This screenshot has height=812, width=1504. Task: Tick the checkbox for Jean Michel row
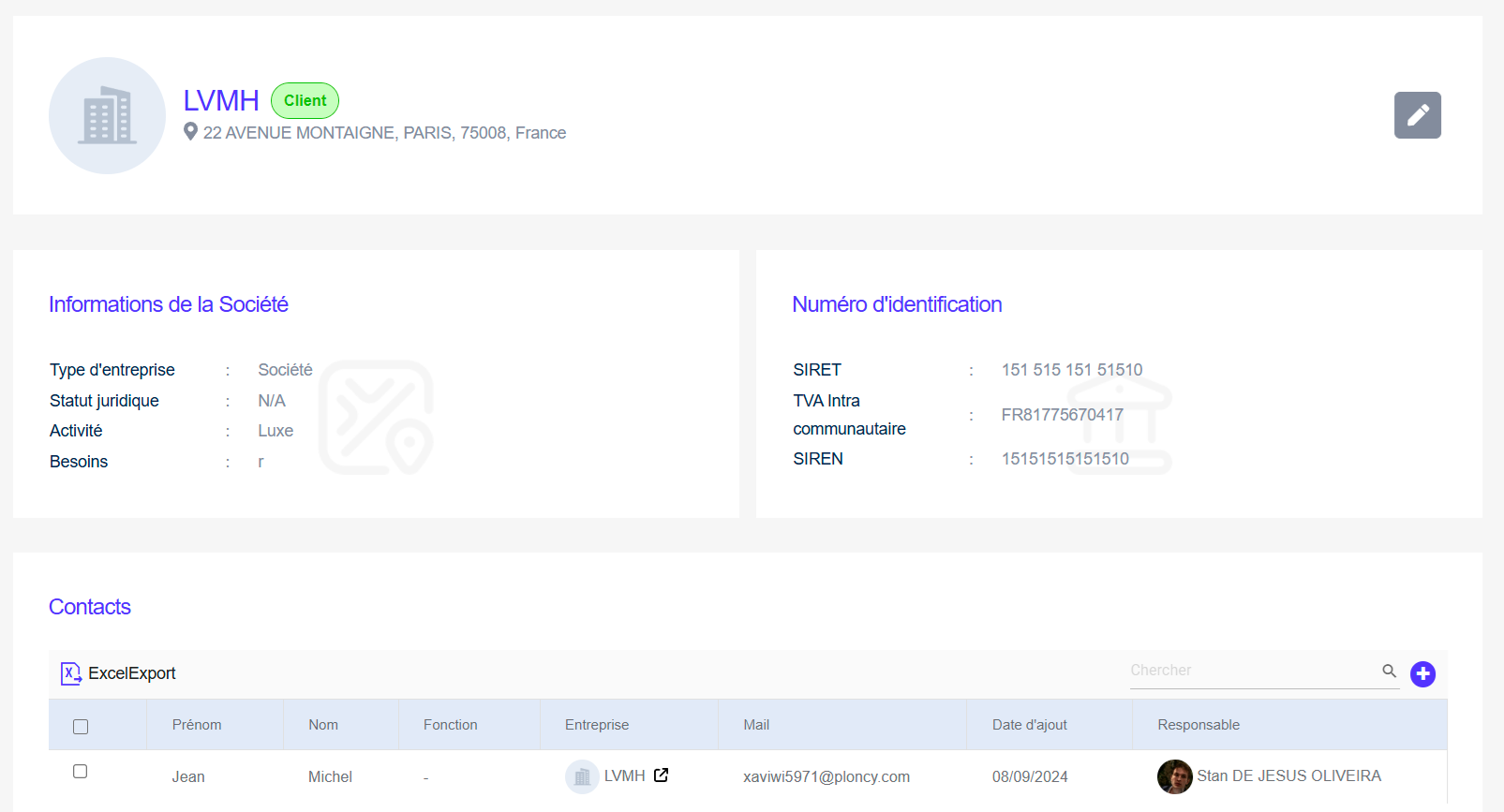(x=81, y=772)
